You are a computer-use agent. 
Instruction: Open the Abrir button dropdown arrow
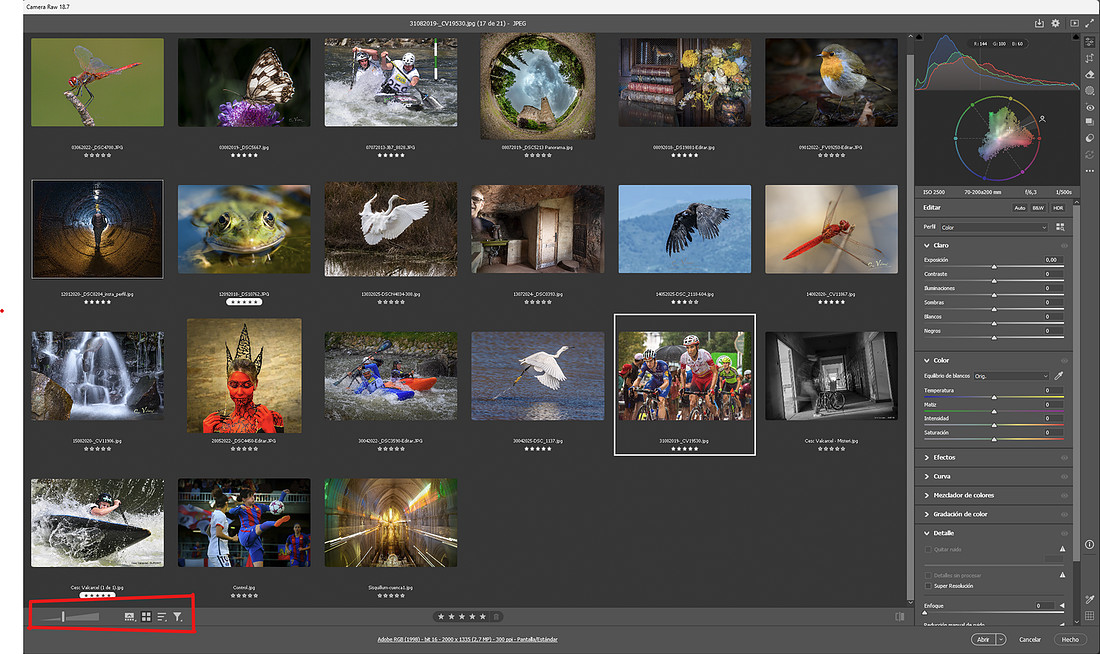click(x=1001, y=639)
